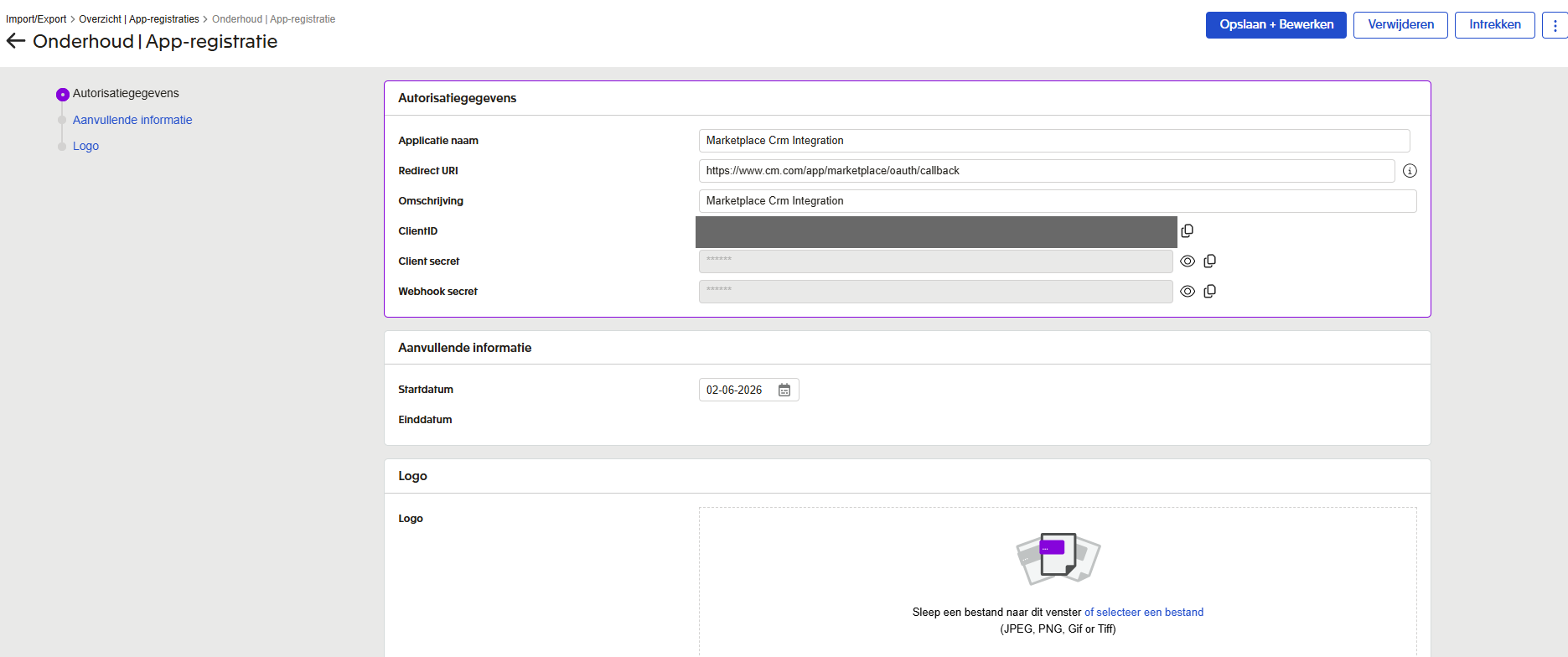This screenshot has width=1568, height=657.
Task: Go back using the left arrow icon
Action: pos(16,41)
